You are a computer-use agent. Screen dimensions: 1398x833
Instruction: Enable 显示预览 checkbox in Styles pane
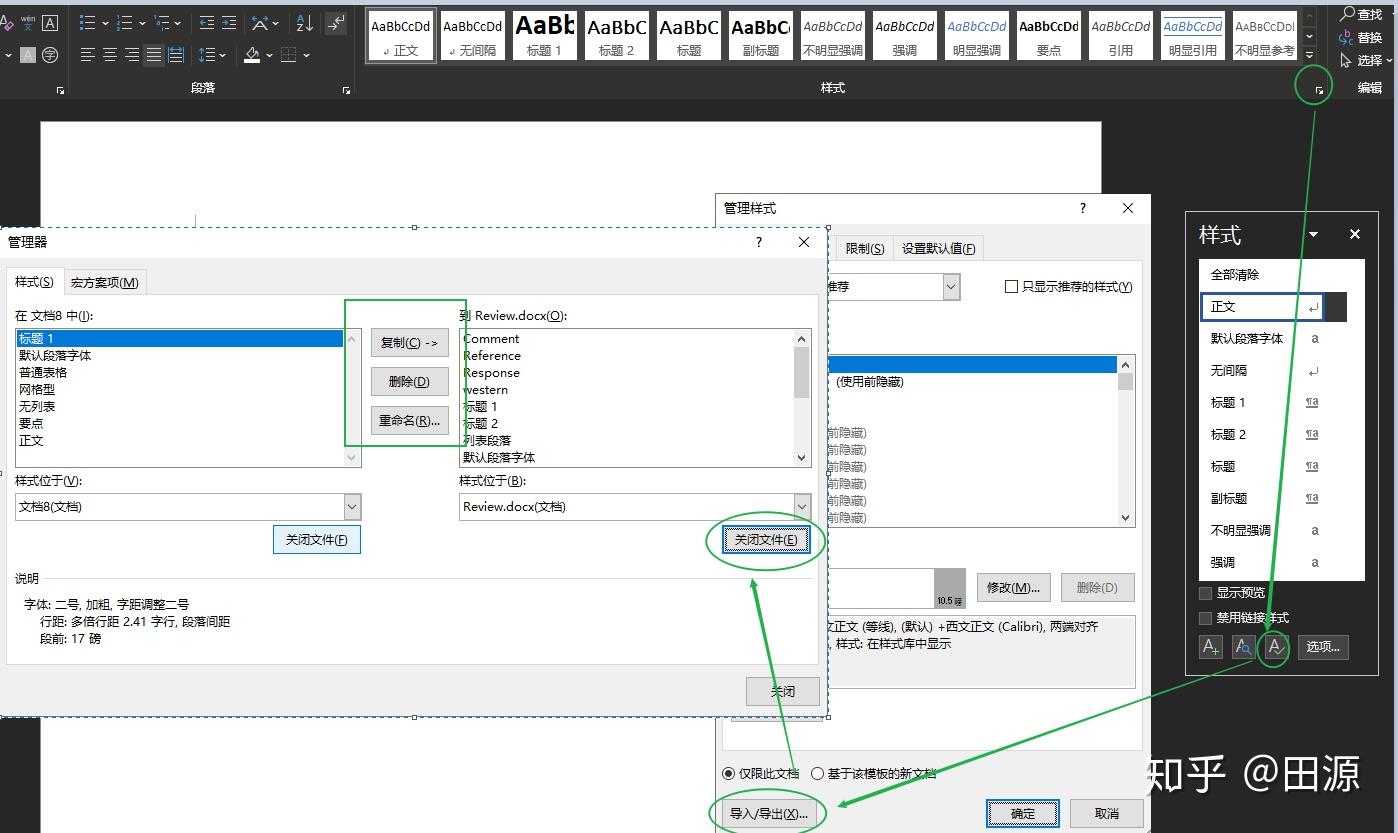click(1205, 593)
